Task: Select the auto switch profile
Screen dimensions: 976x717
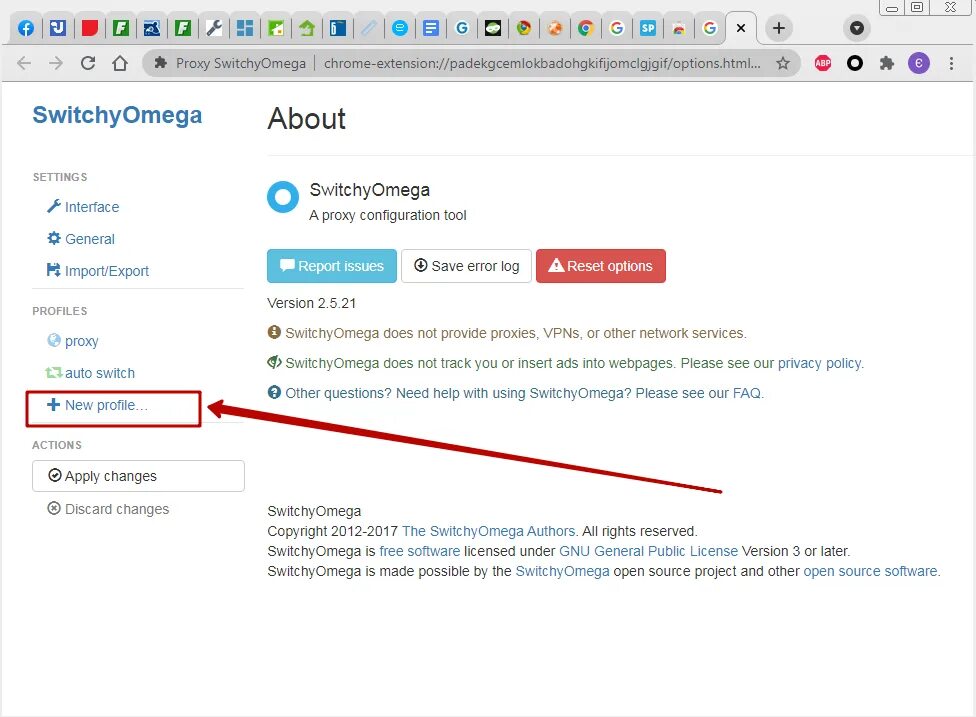Action: (100, 373)
